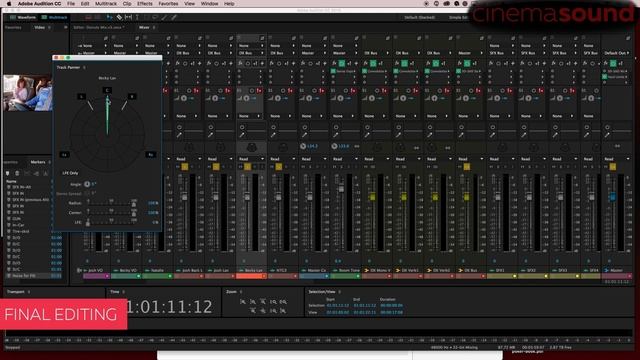Viewport: 640px width, 360px height.
Task: Open output bus dropdown on Becky Lav strip
Action: pyautogui.click(x=251, y=53)
